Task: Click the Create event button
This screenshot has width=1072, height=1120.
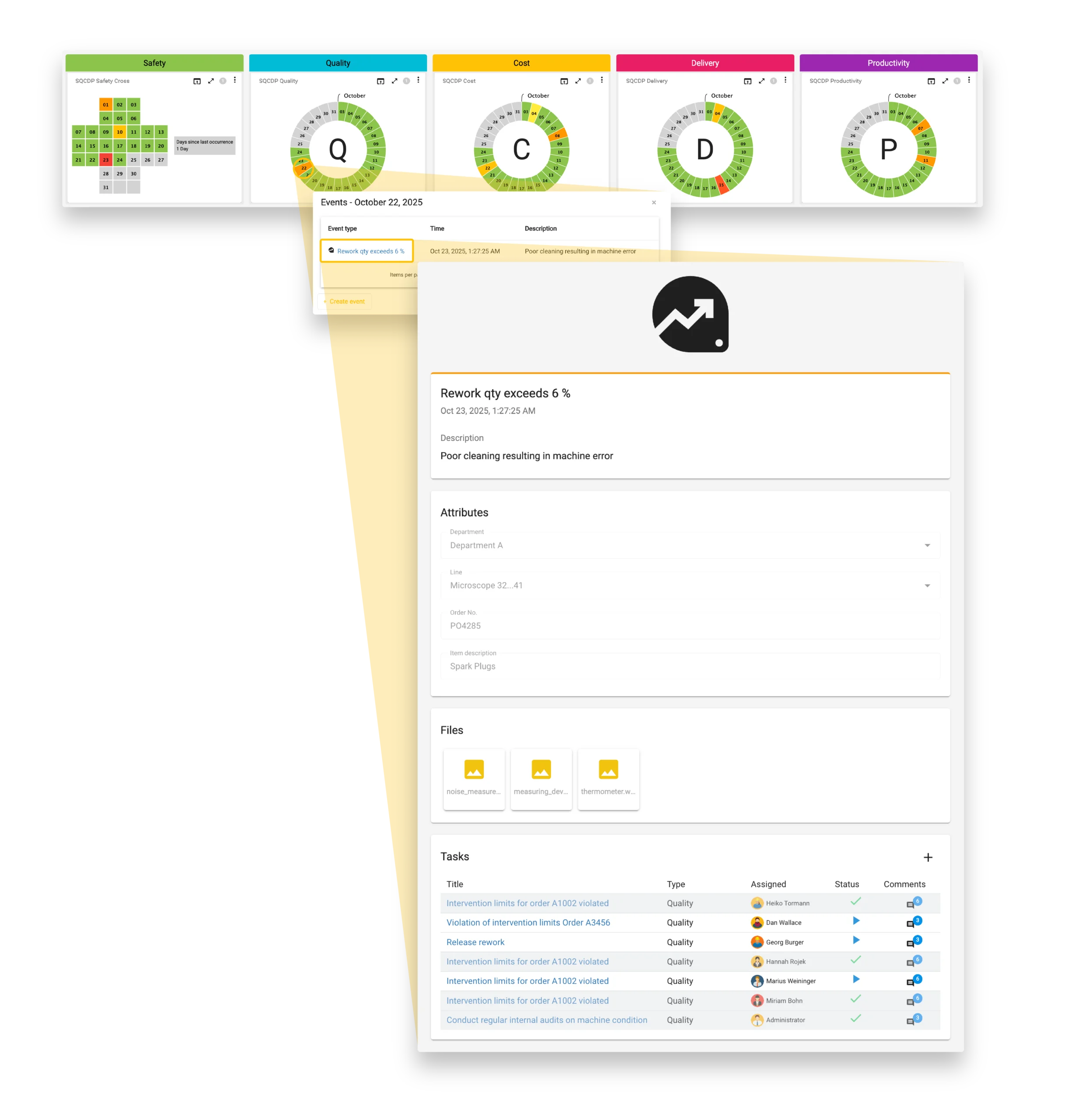Action: click(x=344, y=301)
